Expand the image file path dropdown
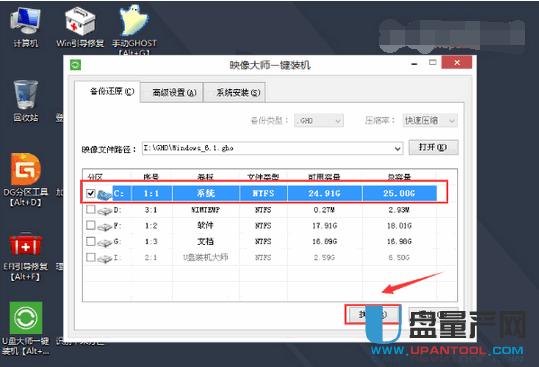 click(397, 149)
